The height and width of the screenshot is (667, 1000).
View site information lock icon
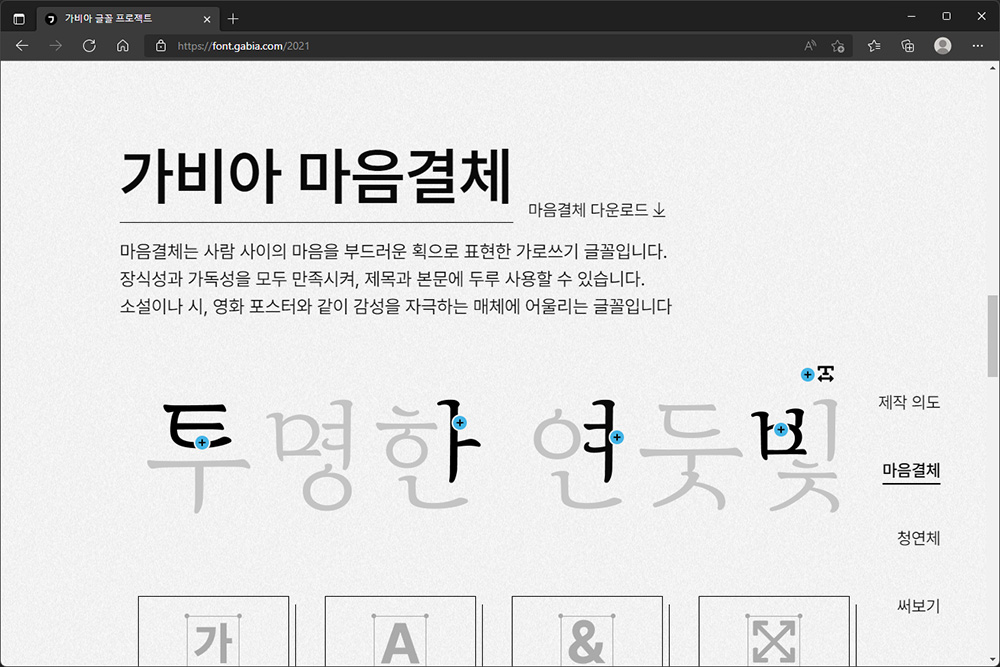[161, 46]
